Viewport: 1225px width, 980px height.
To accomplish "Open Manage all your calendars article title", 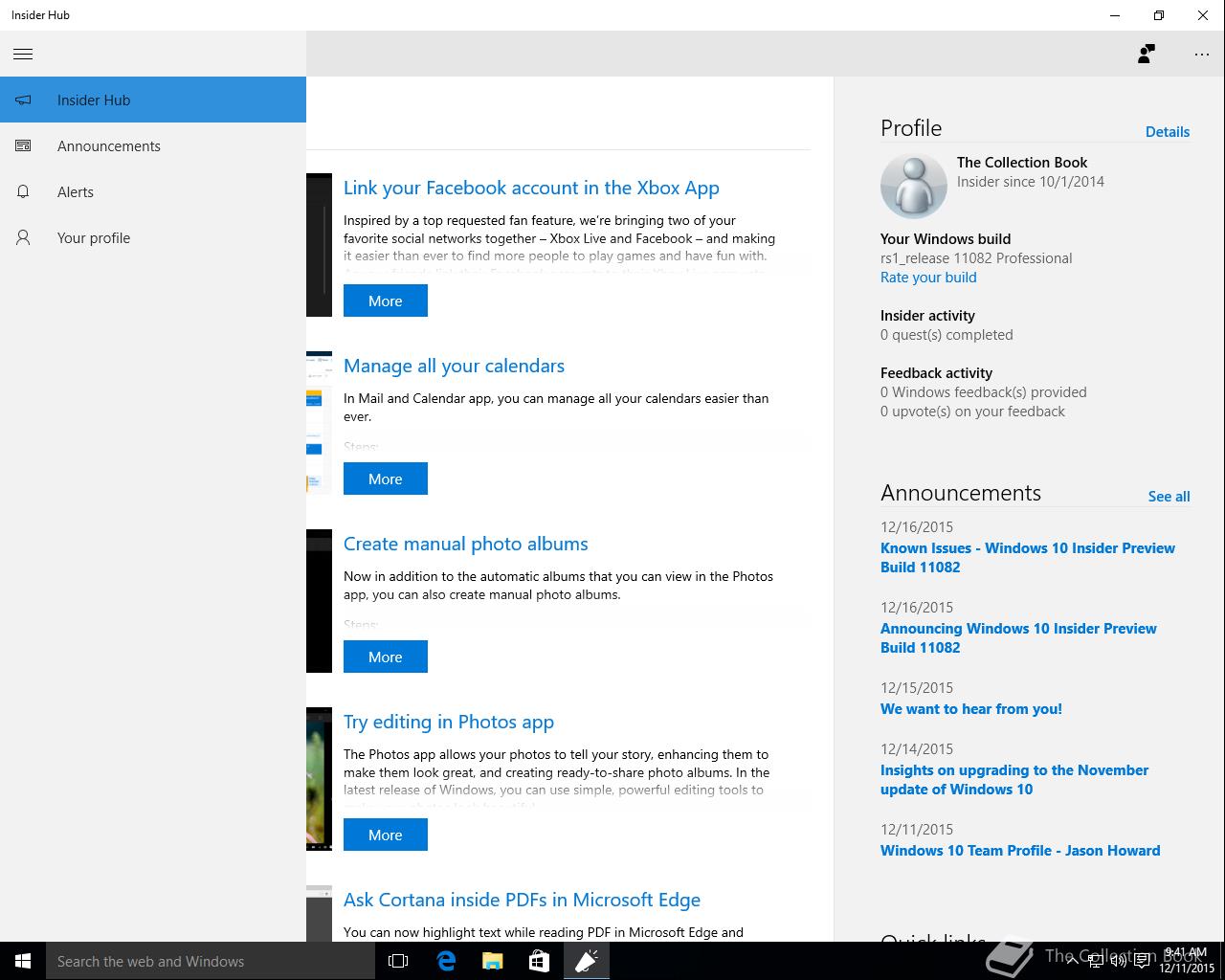I will (x=454, y=366).
